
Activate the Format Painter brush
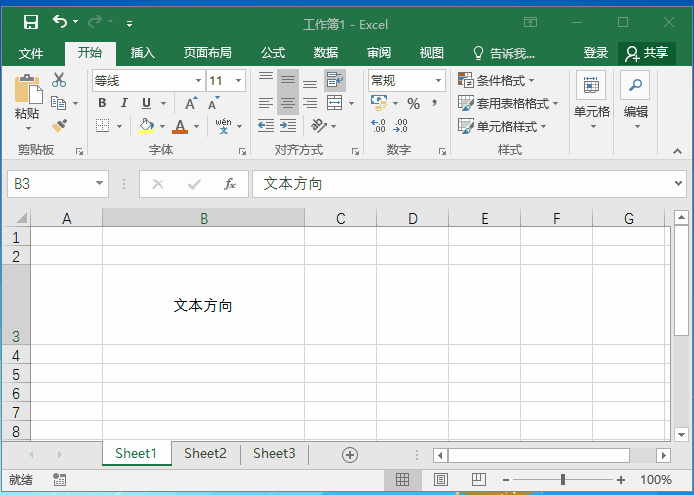point(59,126)
